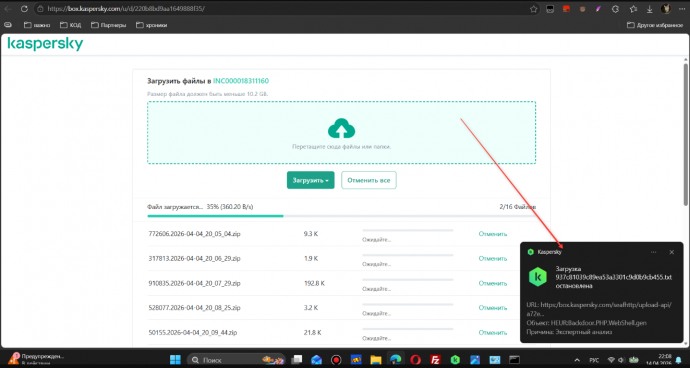This screenshot has width=690, height=368.
Task: Click the browser address bar URL
Action: (126, 9)
